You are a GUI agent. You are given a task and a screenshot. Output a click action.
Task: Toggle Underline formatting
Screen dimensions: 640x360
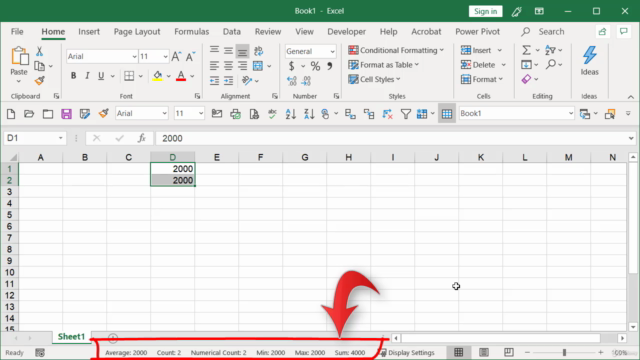click(x=101, y=76)
